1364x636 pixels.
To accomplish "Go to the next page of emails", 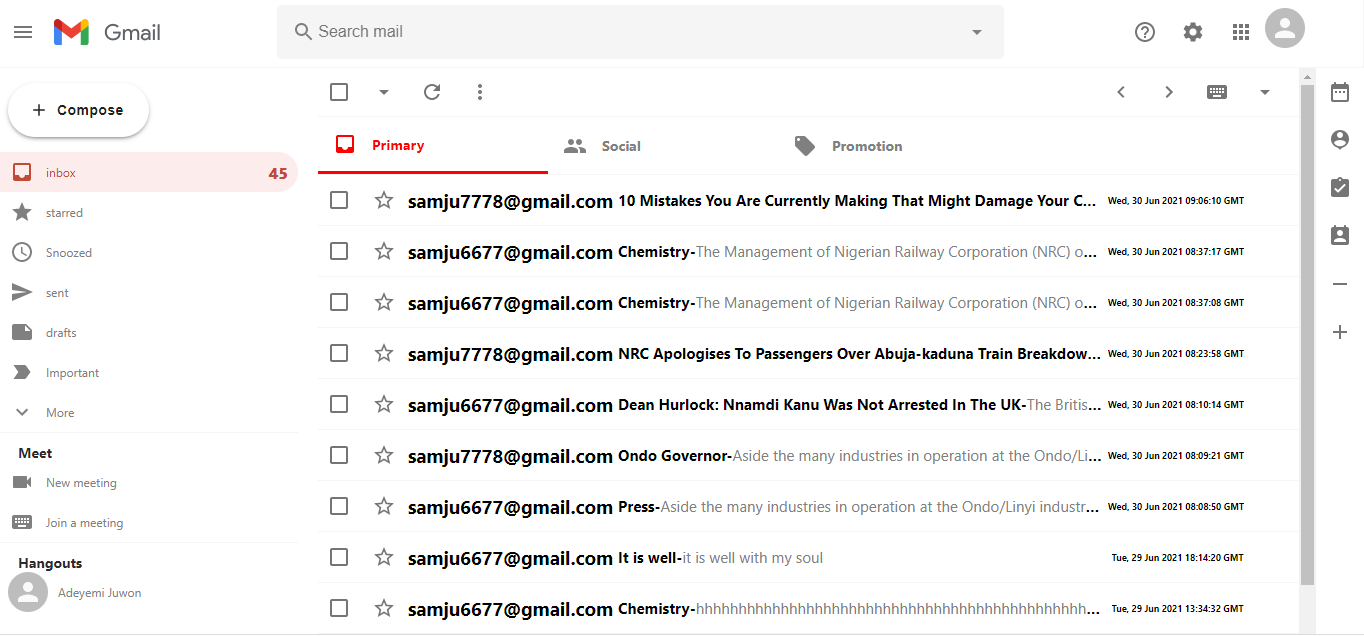I will pos(1169,92).
